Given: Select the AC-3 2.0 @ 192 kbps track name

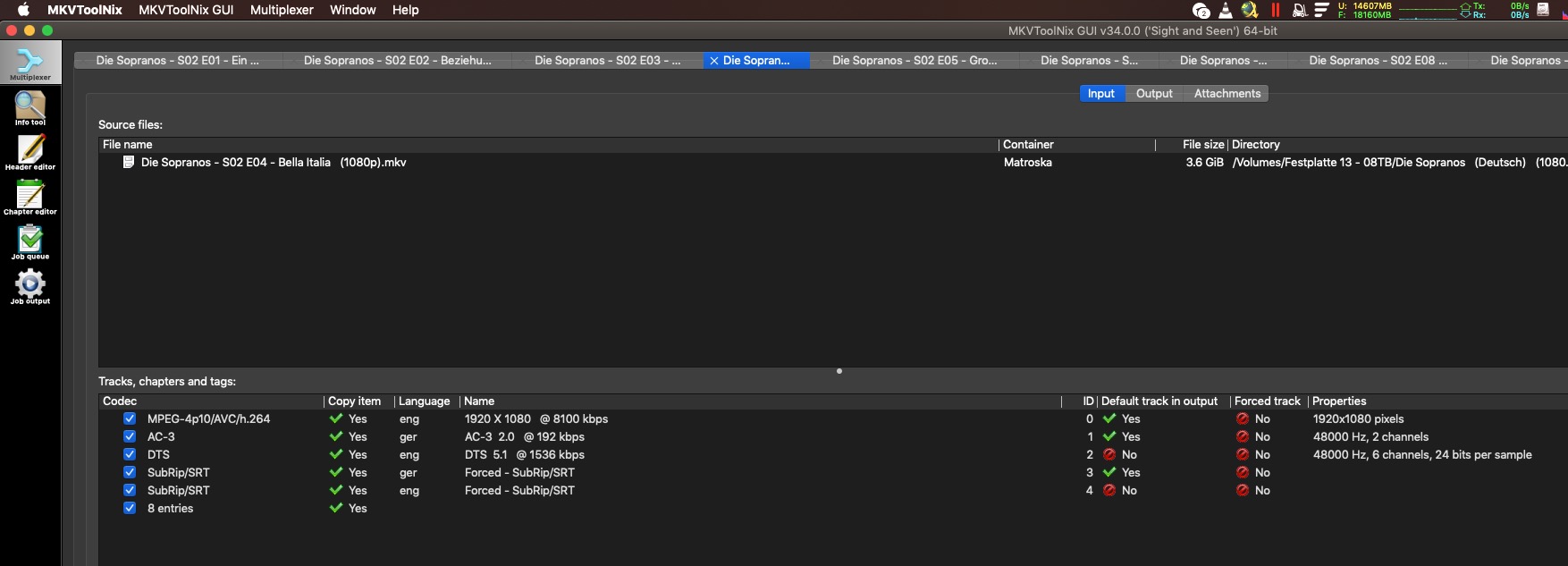Looking at the screenshot, I should [525, 436].
